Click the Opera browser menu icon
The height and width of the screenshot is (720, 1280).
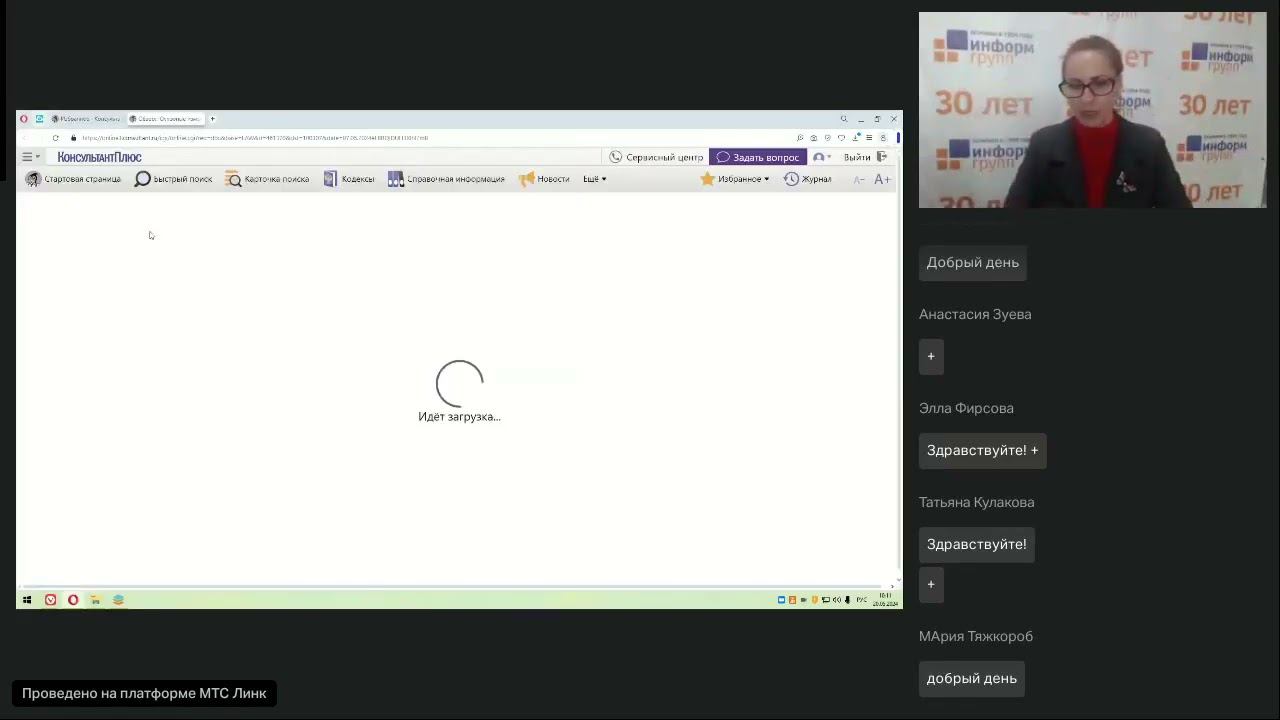click(24, 119)
